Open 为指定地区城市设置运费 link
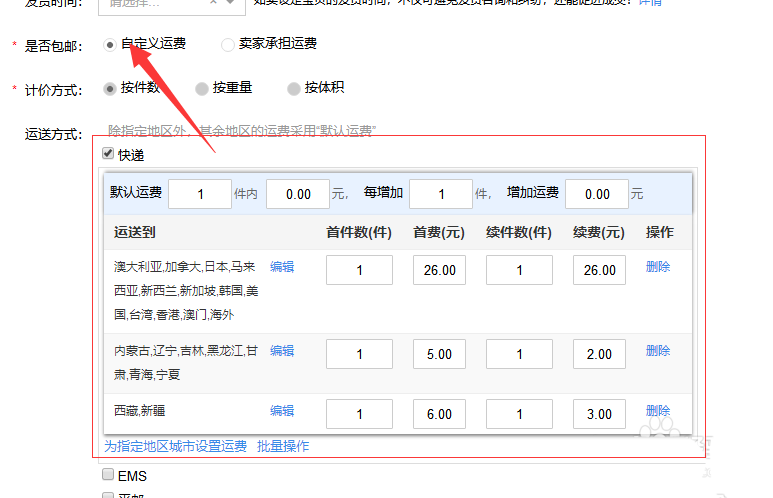773x498 pixels. click(x=175, y=446)
